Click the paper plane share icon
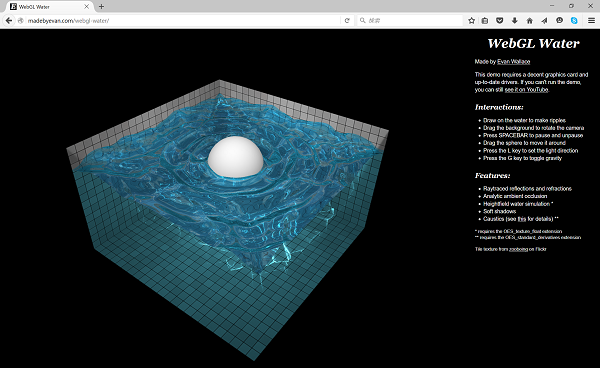This screenshot has width=600, height=368. point(544,21)
